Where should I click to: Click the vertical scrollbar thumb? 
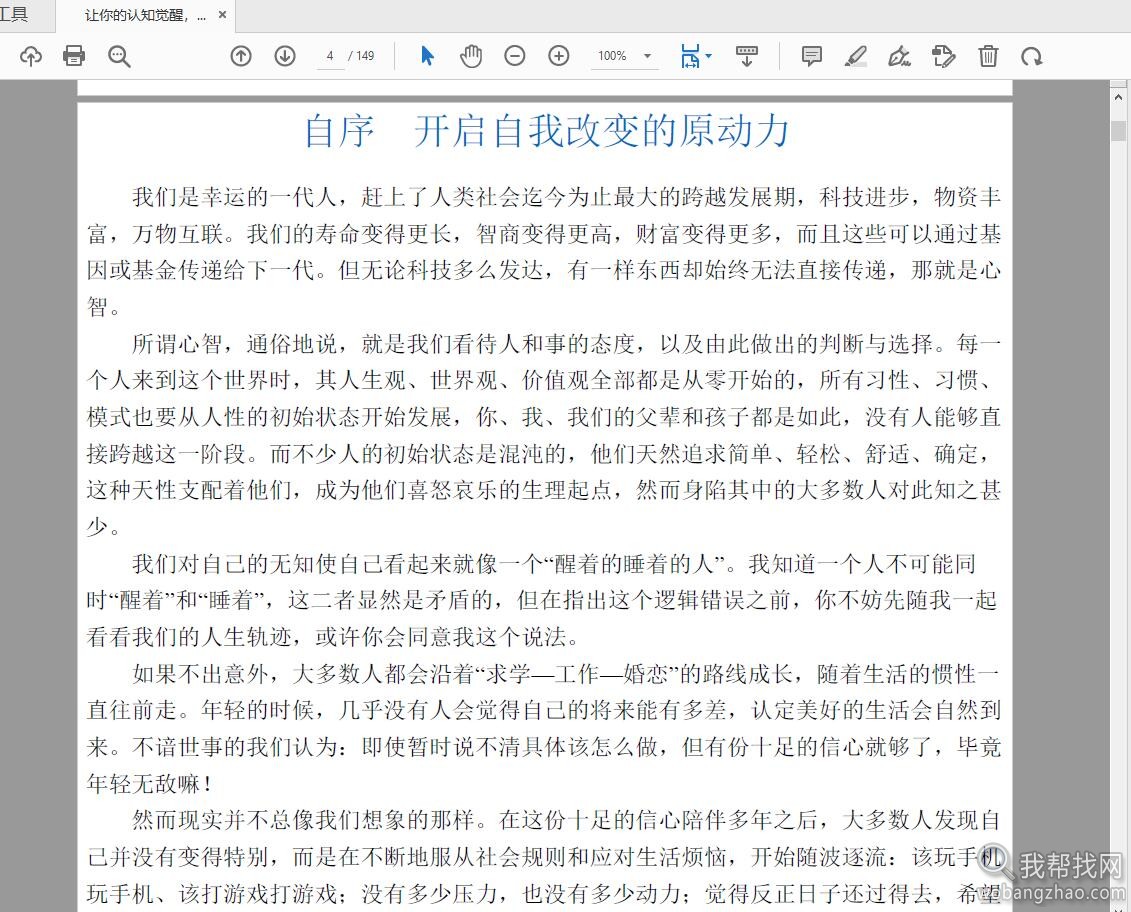click(1119, 131)
